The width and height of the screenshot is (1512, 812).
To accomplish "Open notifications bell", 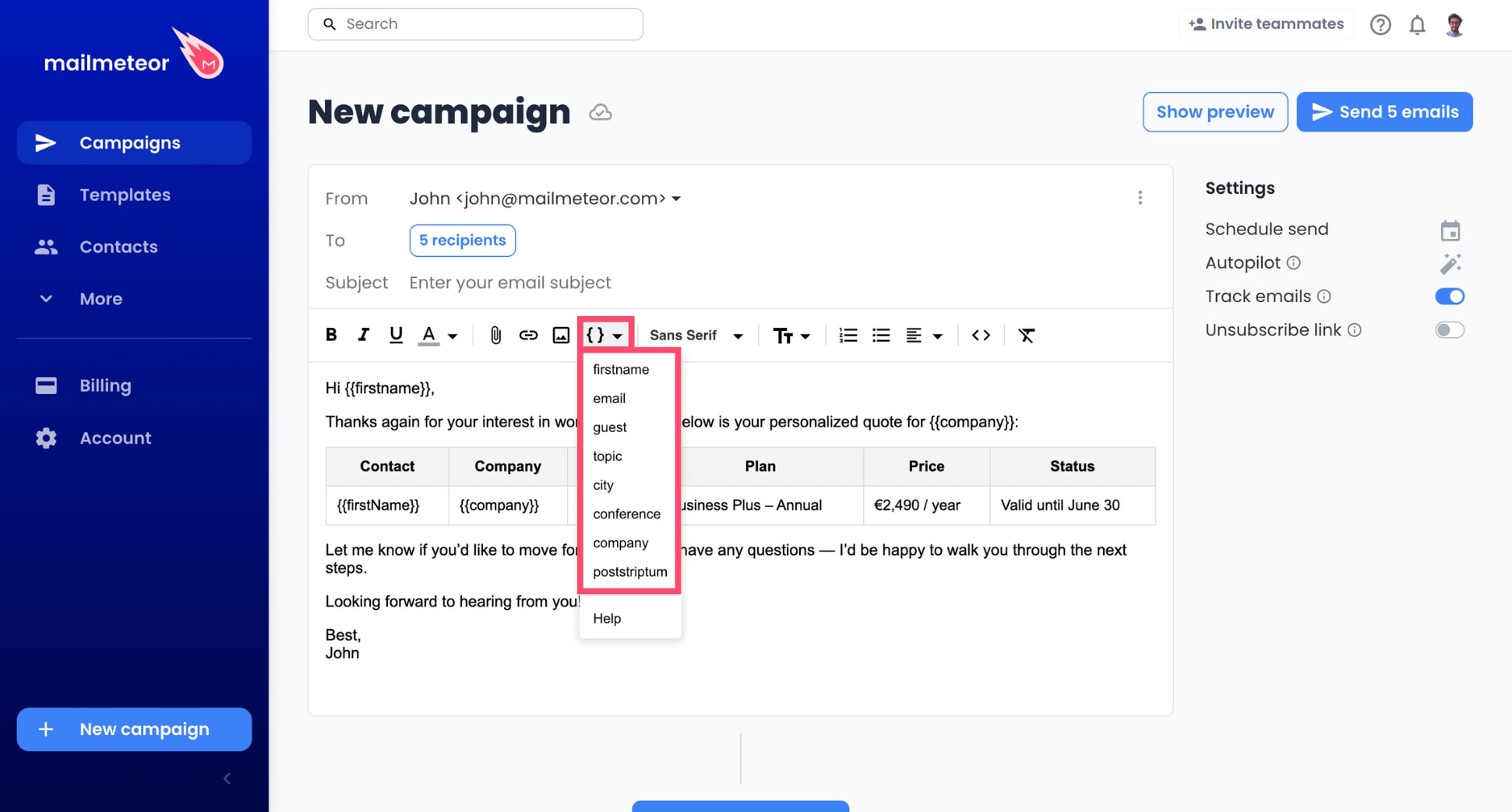I will click(x=1417, y=25).
